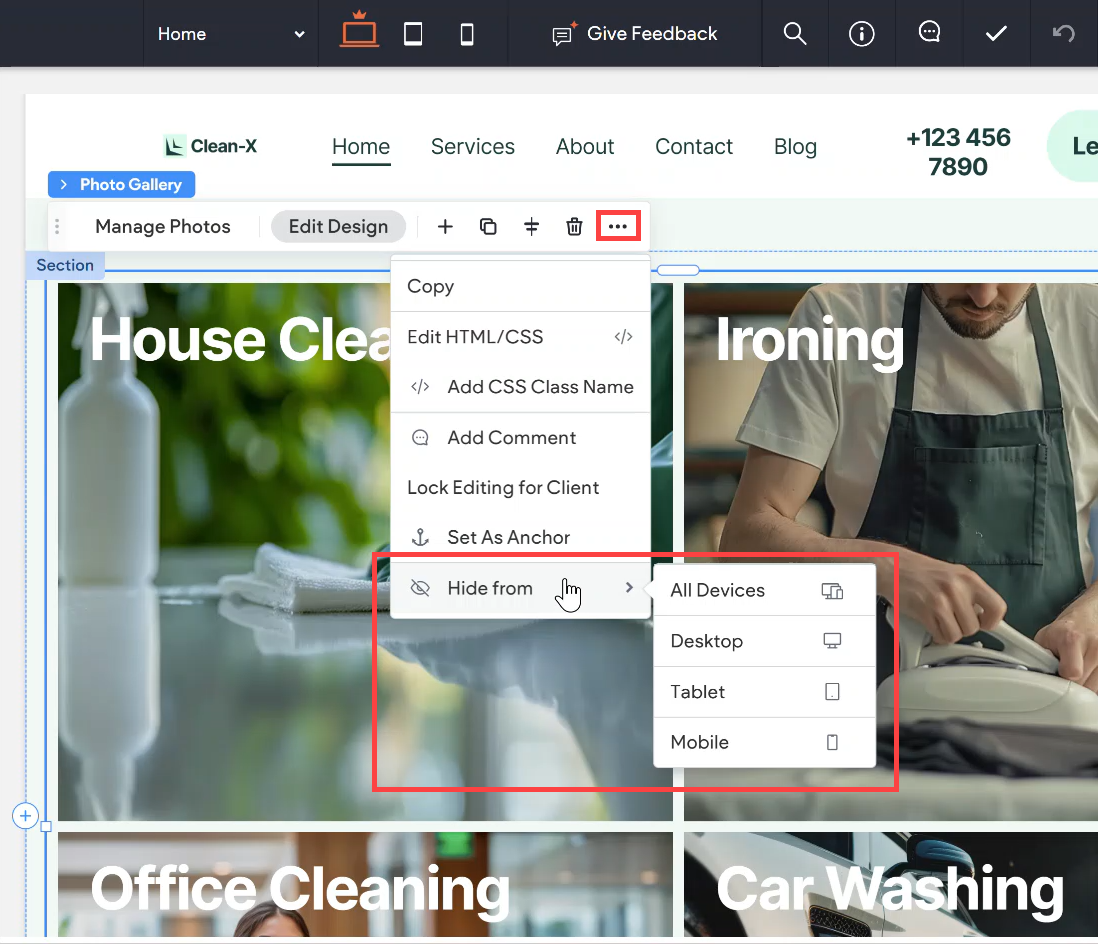This screenshot has width=1098, height=944.
Task: Duplicate the gallery with the copy icon
Action: 488,226
